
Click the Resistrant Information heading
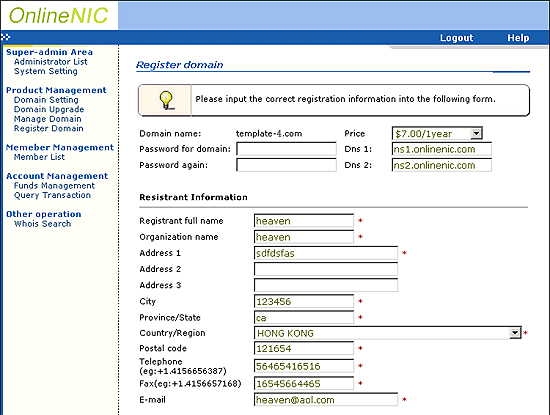click(193, 197)
